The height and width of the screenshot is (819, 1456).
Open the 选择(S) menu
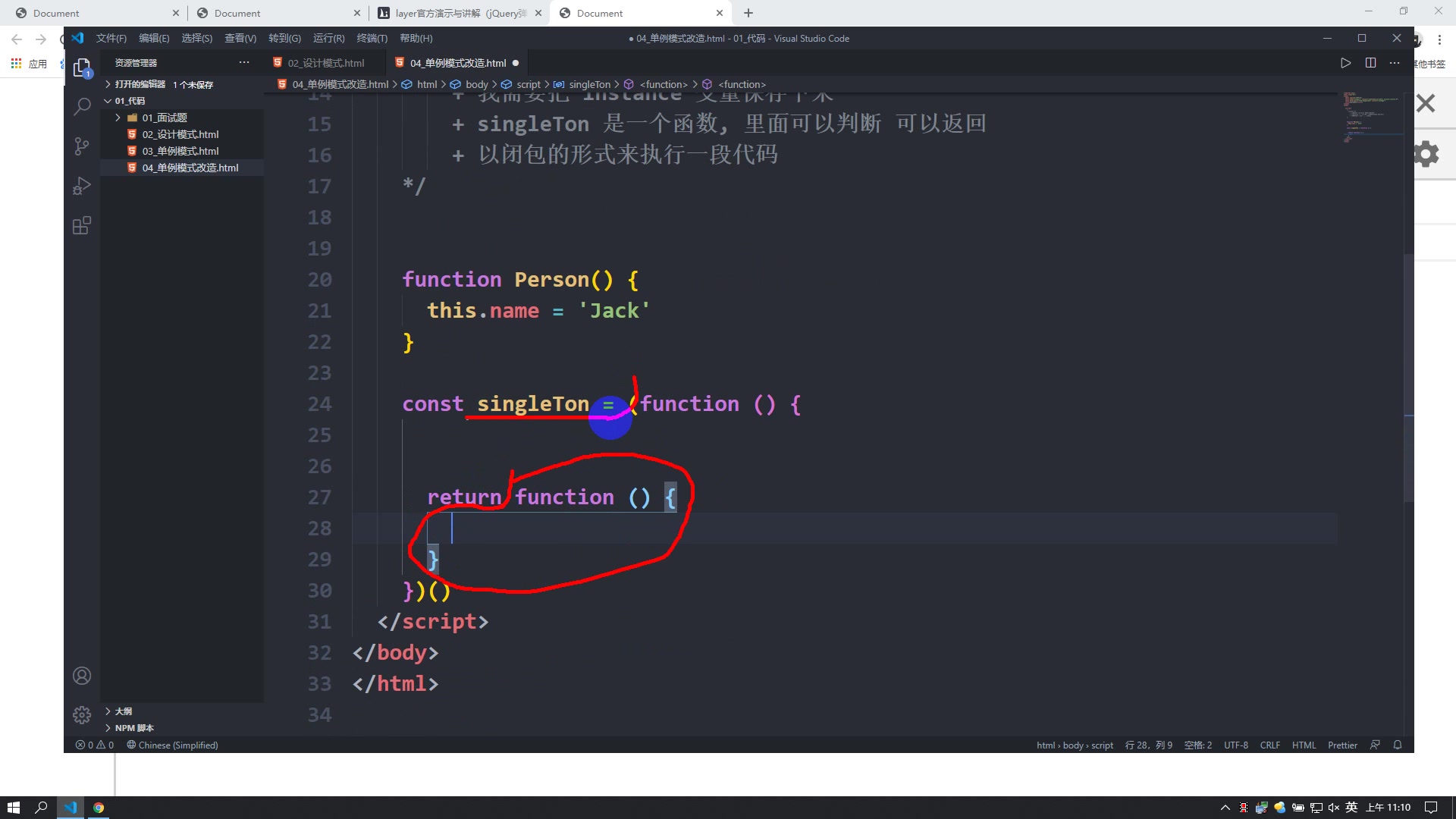(196, 38)
